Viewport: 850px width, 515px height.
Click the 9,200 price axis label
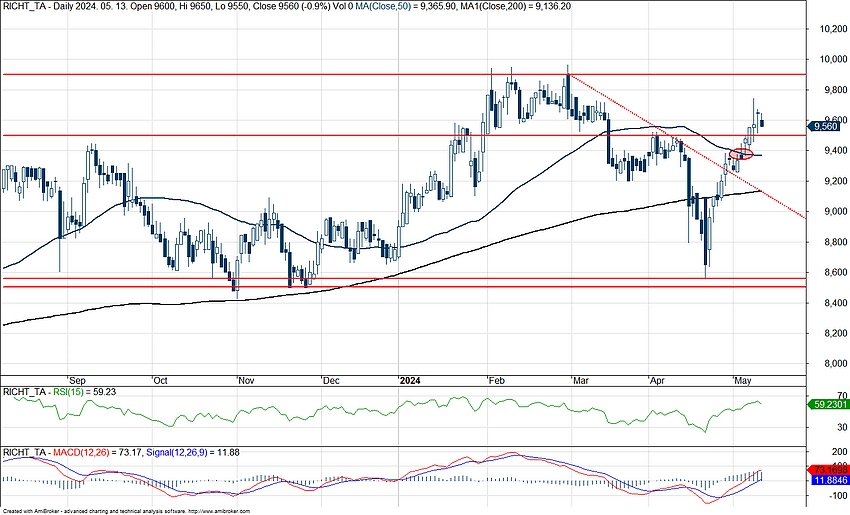pos(835,181)
